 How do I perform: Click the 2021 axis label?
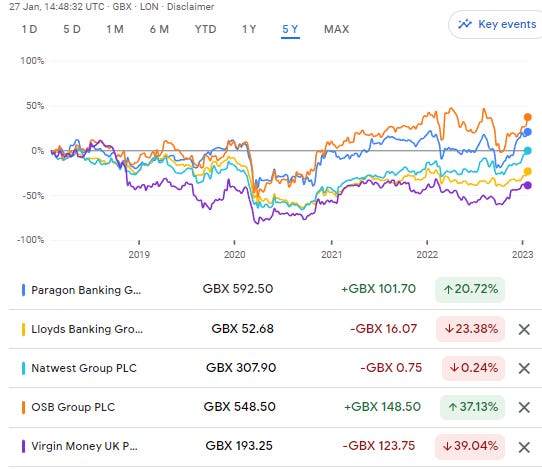331,255
